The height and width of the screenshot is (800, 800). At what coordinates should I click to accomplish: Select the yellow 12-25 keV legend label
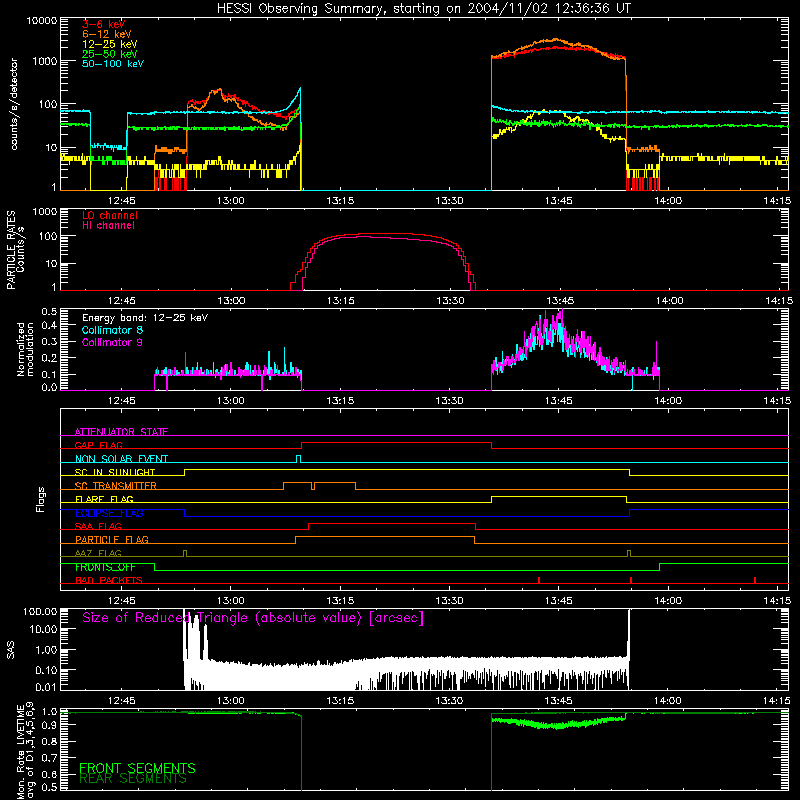(110, 44)
